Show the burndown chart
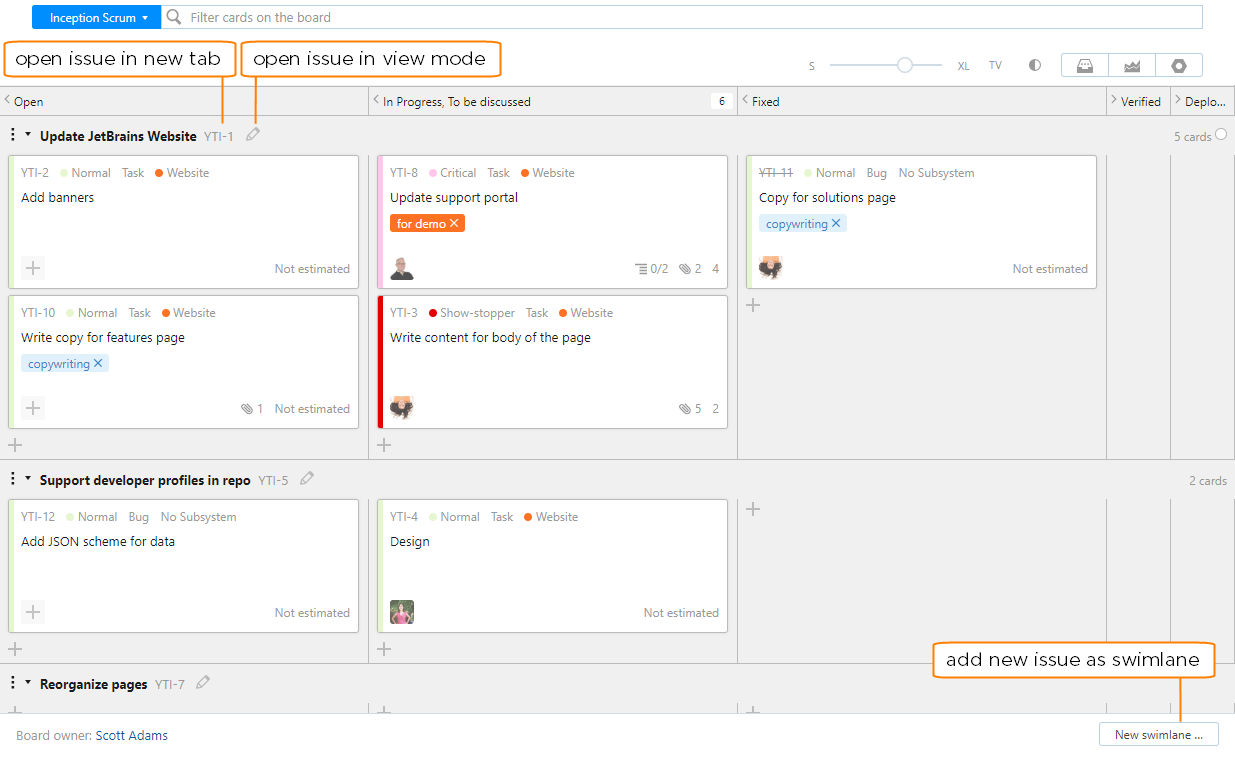The height and width of the screenshot is (769, 1235). tap(1132, 65)
